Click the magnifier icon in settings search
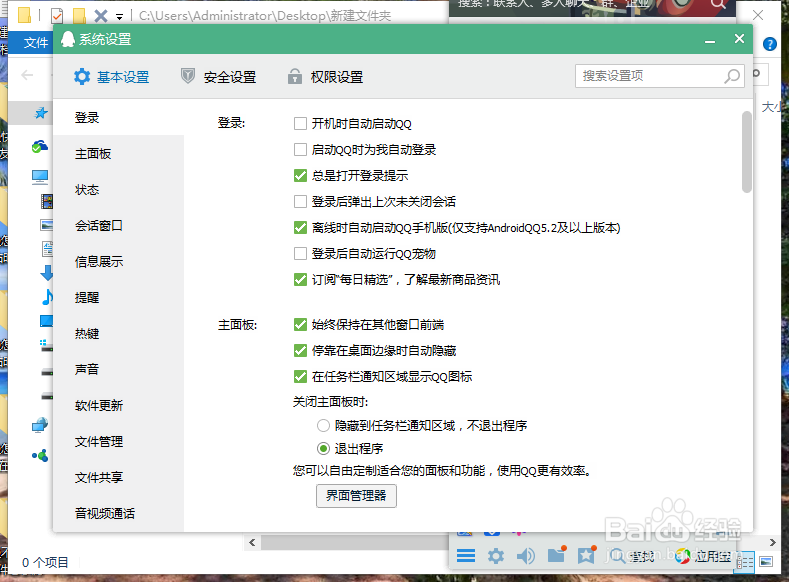Viewport: 789px width, 582px height. click(x=733, y=76)
